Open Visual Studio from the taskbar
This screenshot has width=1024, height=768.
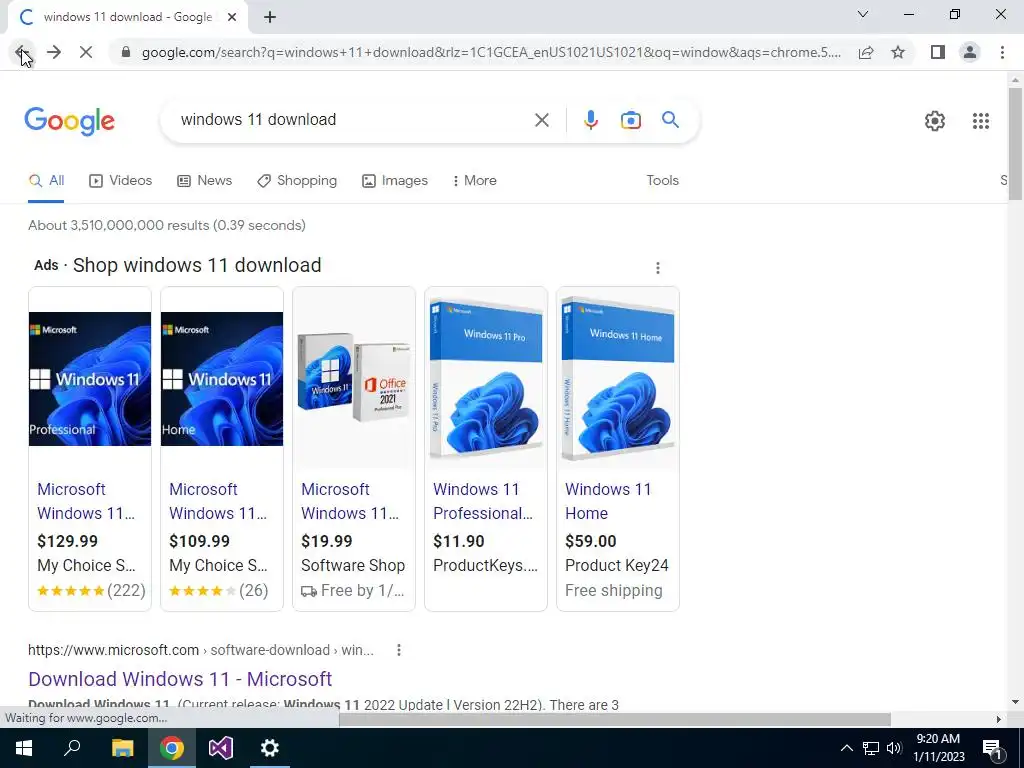[221, 748]
